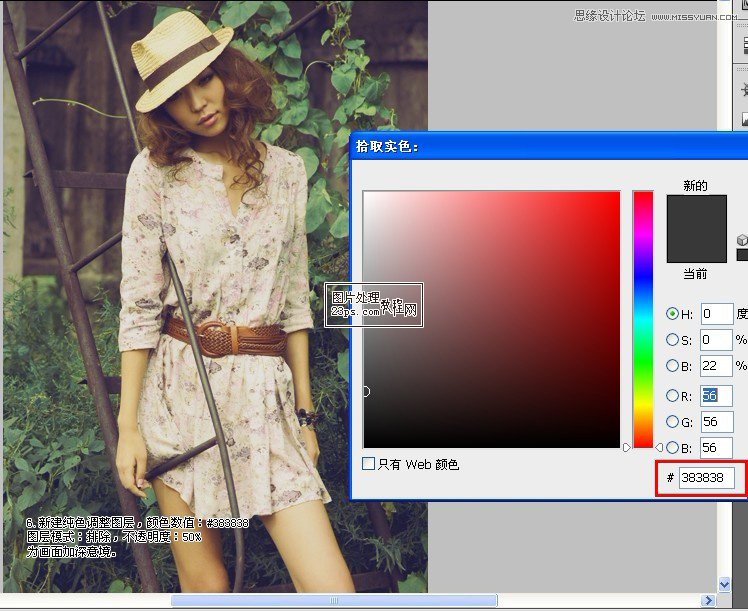748x611 pixels.
Task: Click the vertical scrollbar down arrow
Action: point(725,584)
